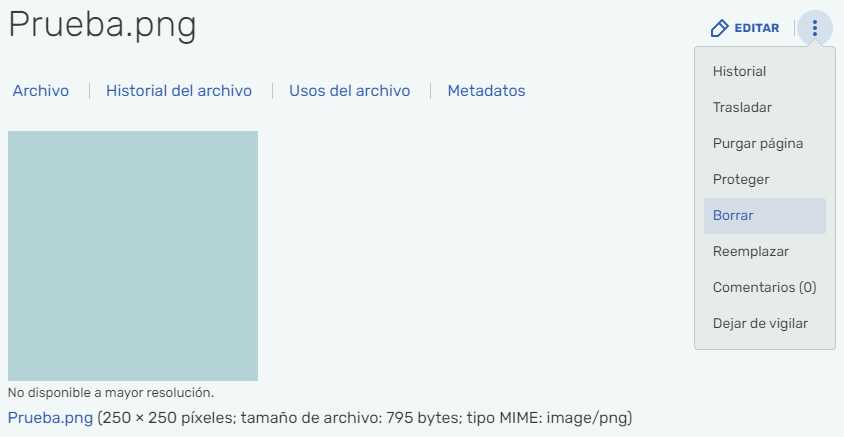844x437 pixels.
Task: Go to Historial del archivo tab
Action: click(179, 91)
